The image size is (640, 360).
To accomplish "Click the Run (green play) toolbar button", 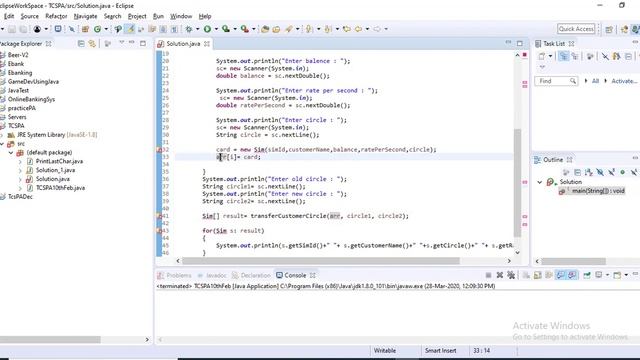I will point(207,29).
